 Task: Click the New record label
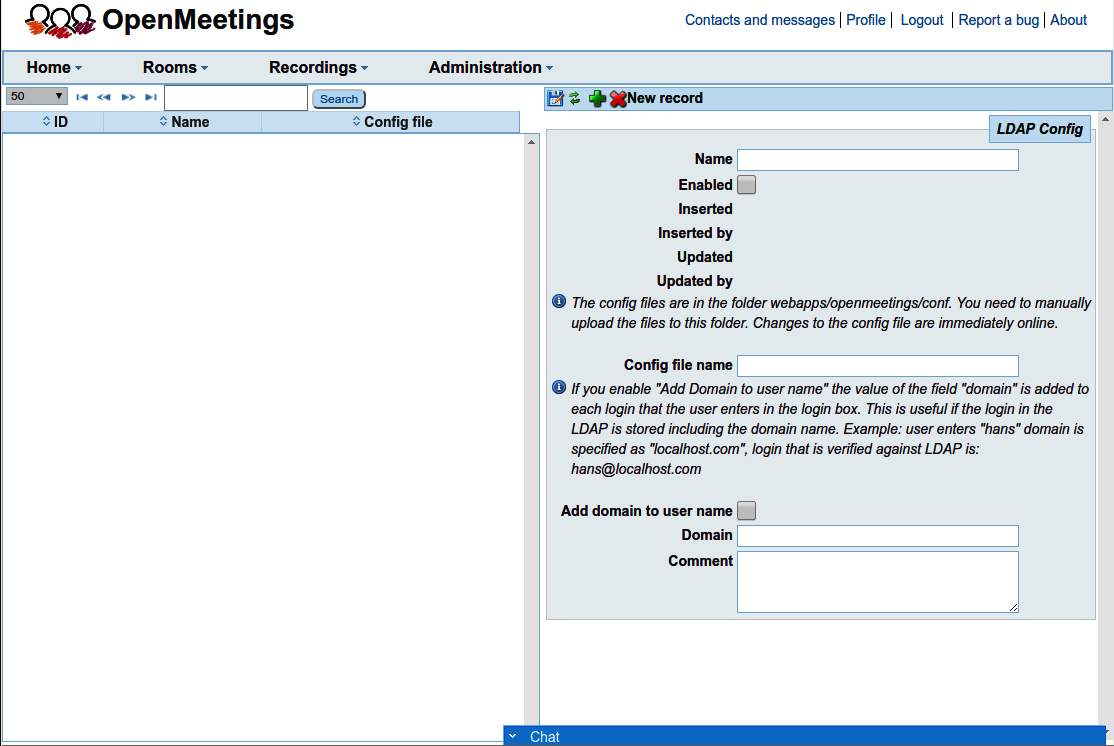(x=664, y=98)
